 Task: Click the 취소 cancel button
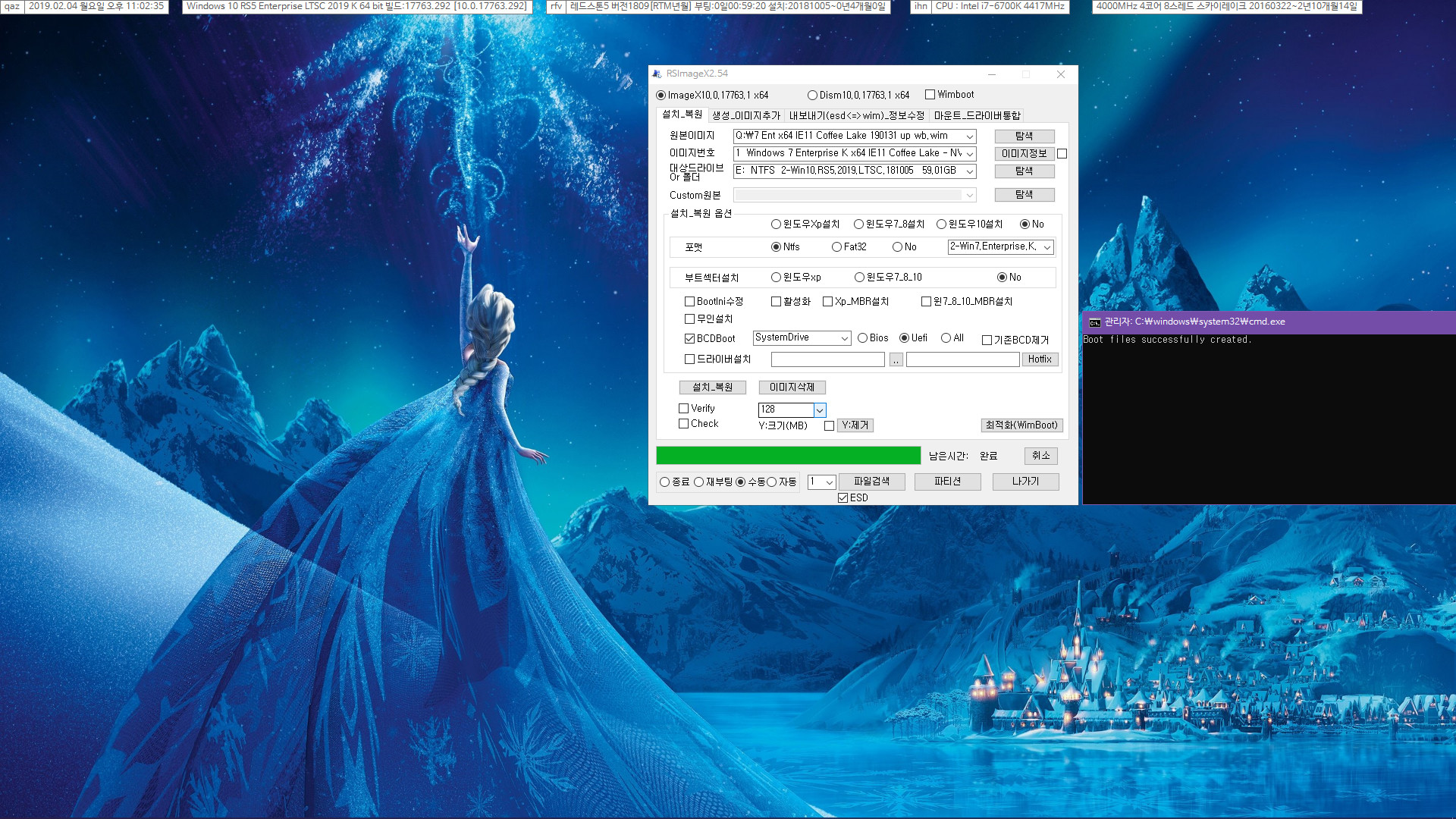tap(1040, 456)
